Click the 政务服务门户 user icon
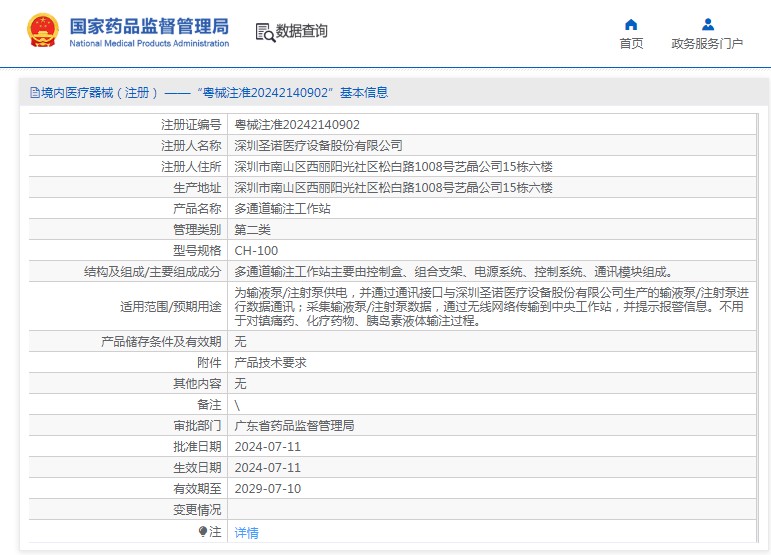 click(707, 24)
